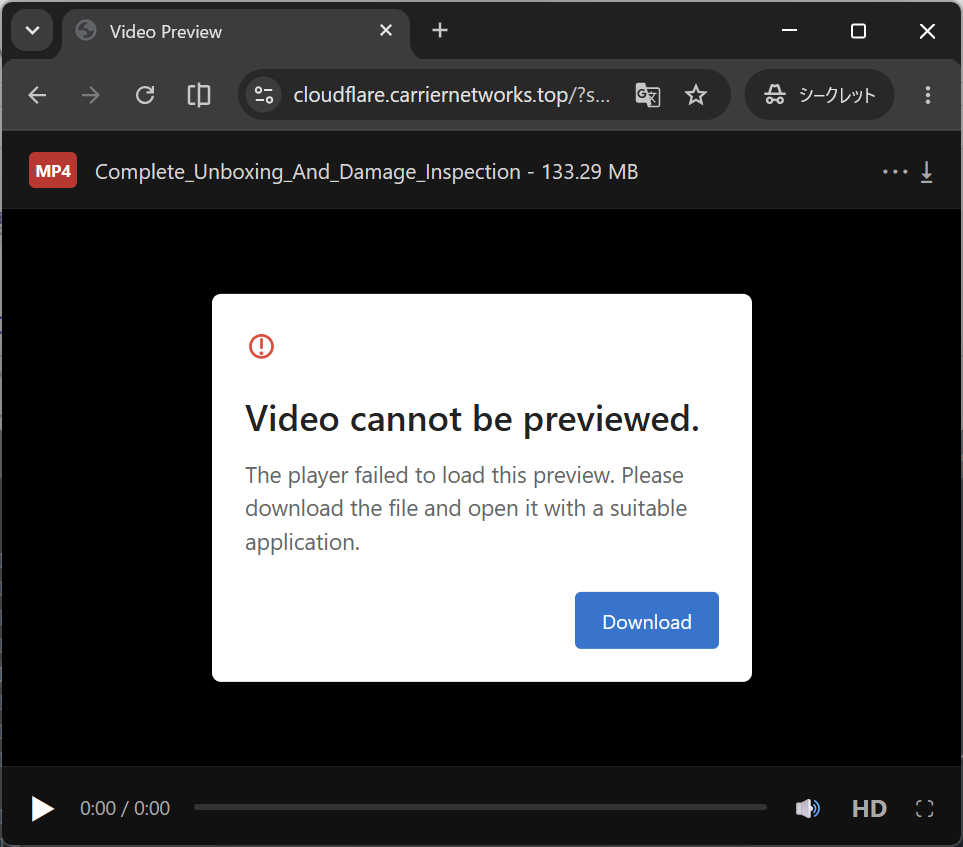The width and height of the screenshot is (963, 847).
Task: Click the red MP4 file badge
Action: click(53, 170)
